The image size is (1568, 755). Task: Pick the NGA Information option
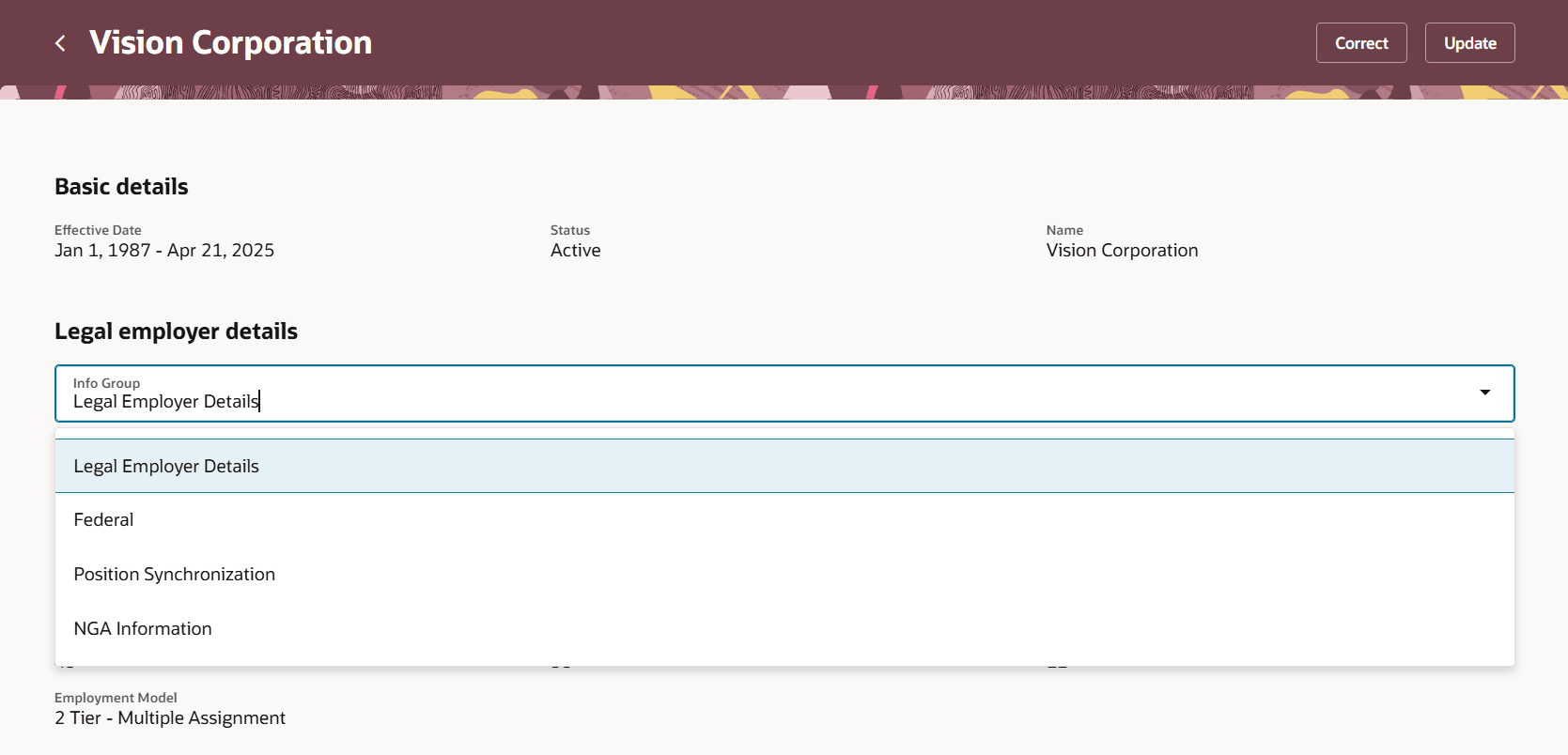click(x=784, y=628)
